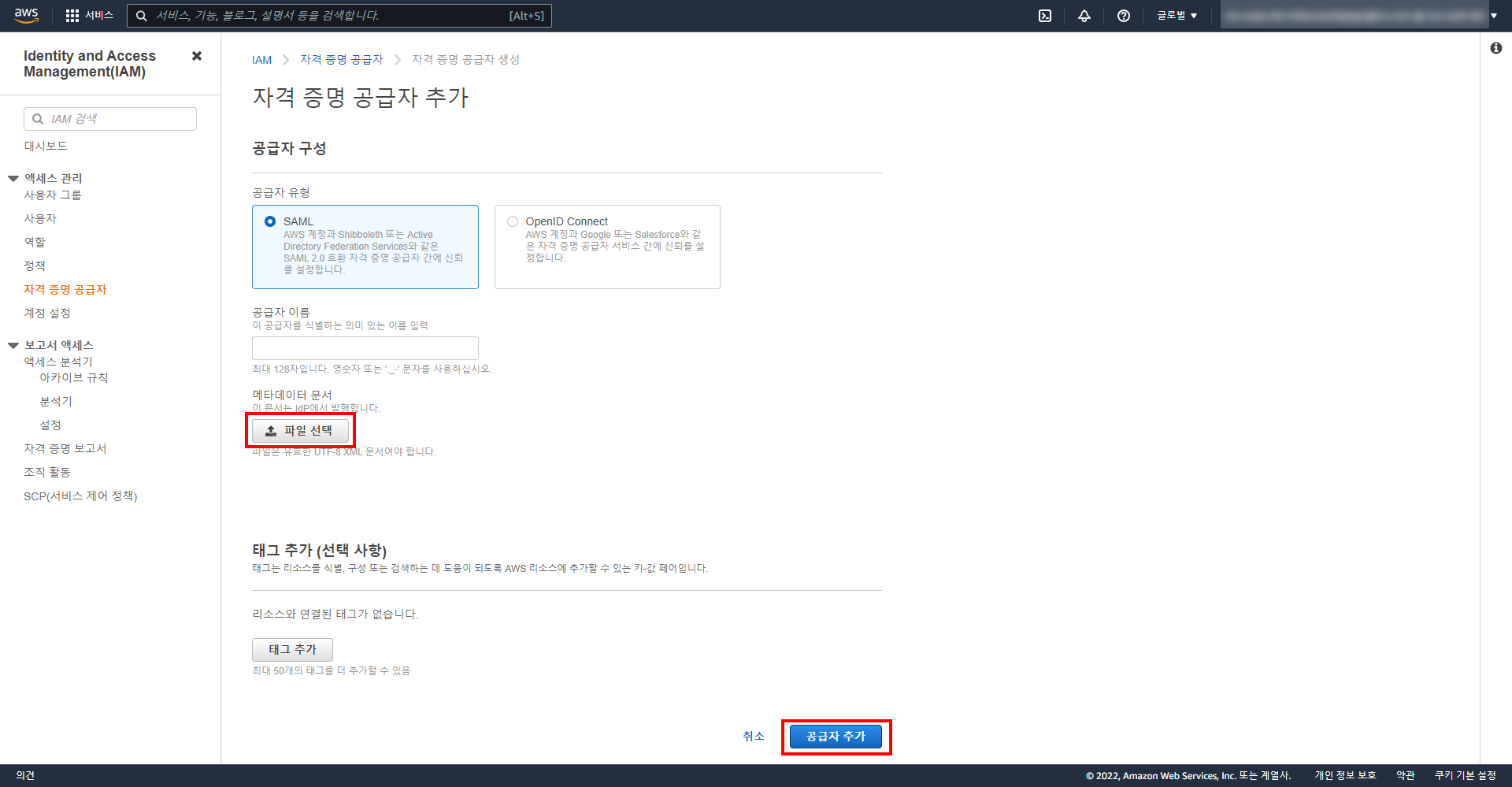Click the 공급자 추가 button

tap(836, 737)
